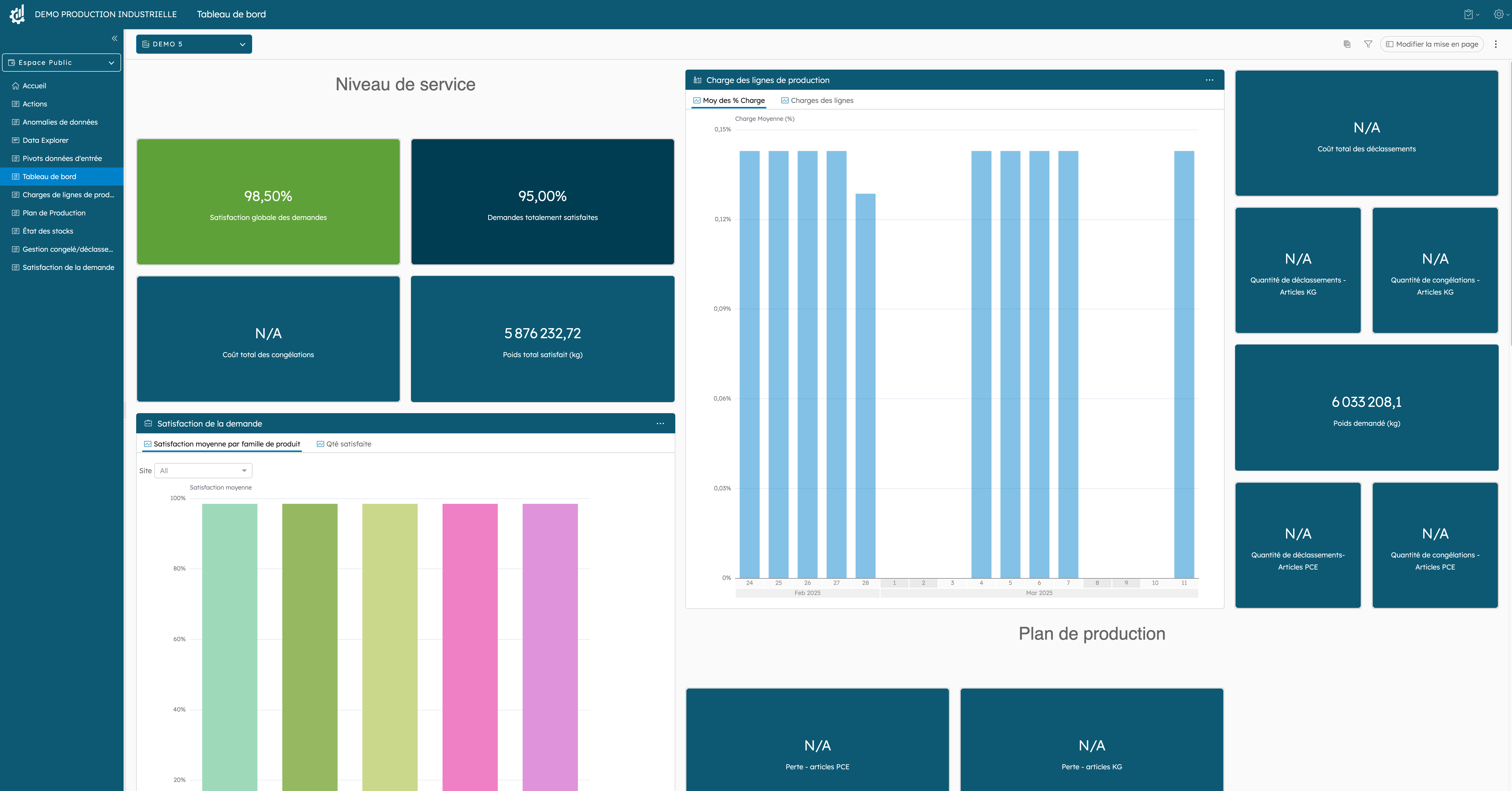
Task: Click the Accueil home icon
Action: click(16, 86)
